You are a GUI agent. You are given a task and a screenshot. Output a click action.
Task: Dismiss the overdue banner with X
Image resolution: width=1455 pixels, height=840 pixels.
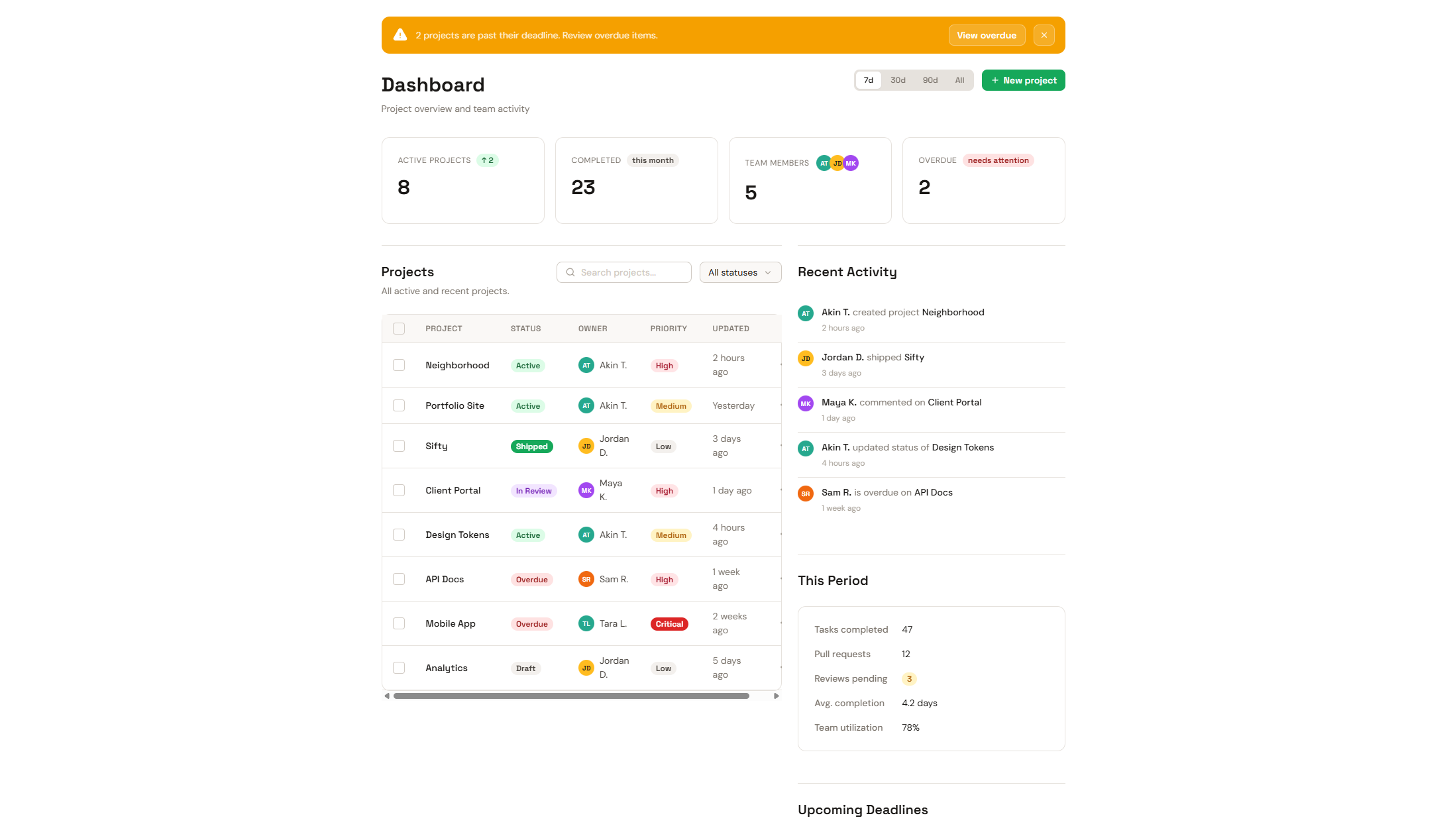coord(1044,35)
